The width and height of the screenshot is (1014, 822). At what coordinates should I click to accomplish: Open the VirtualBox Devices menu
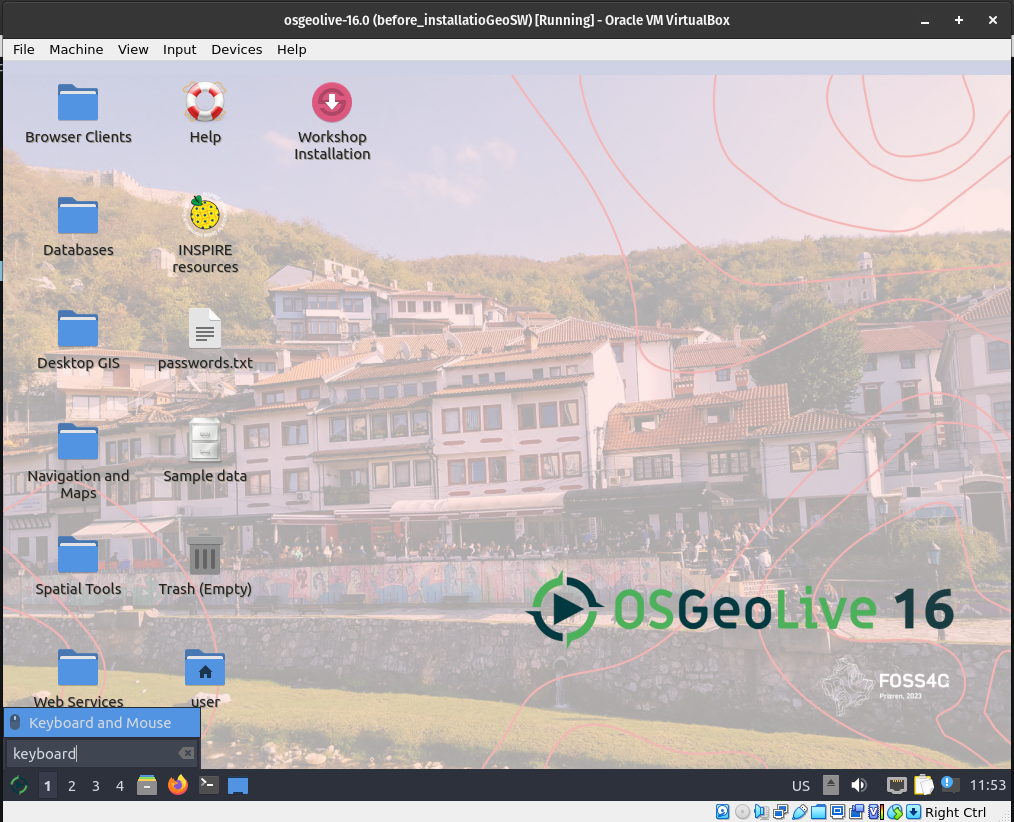[x=237, y=49]
